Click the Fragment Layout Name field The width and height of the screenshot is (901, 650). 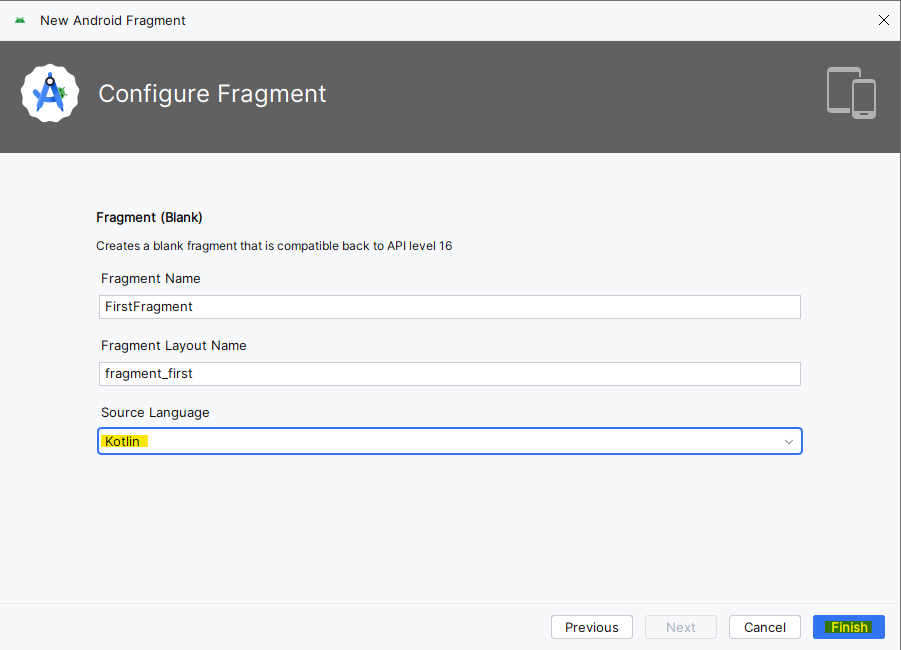450,374
